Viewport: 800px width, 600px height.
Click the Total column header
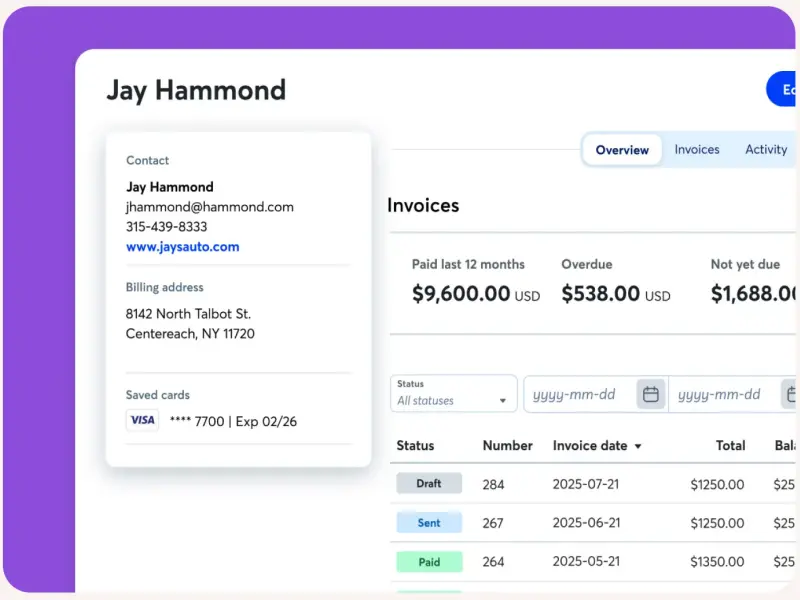730,446
